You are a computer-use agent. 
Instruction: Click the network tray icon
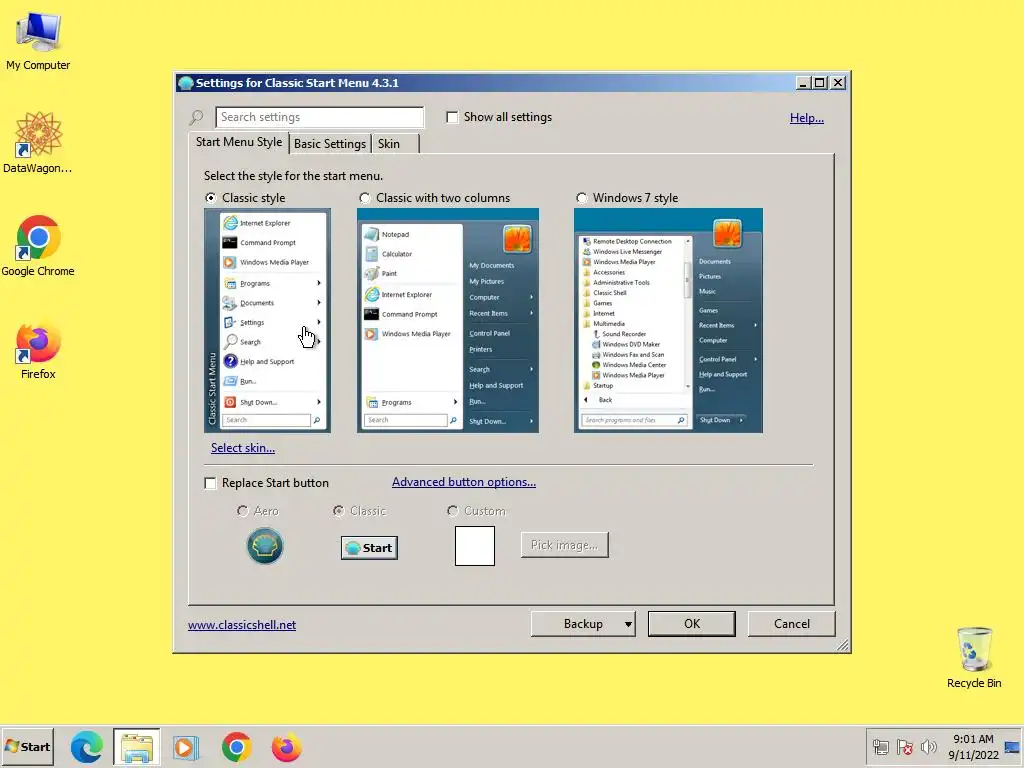(x=881, y=746)
